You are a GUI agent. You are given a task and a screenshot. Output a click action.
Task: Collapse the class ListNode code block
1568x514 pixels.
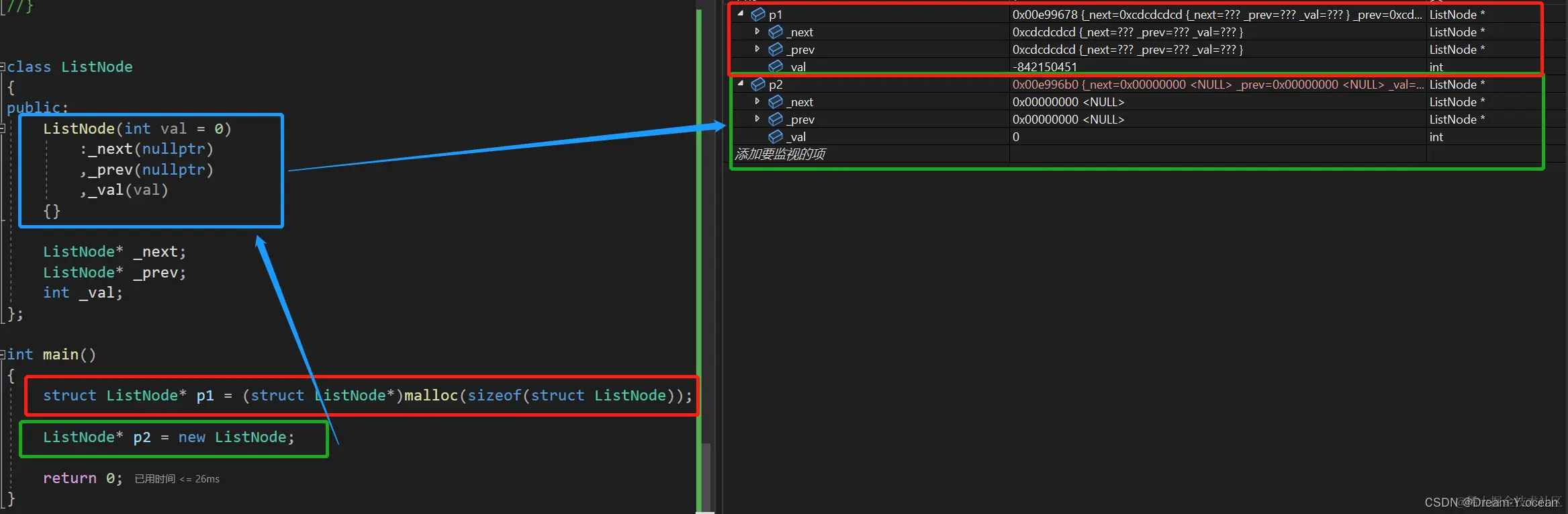pyautogui.click(x=3, y=67)
